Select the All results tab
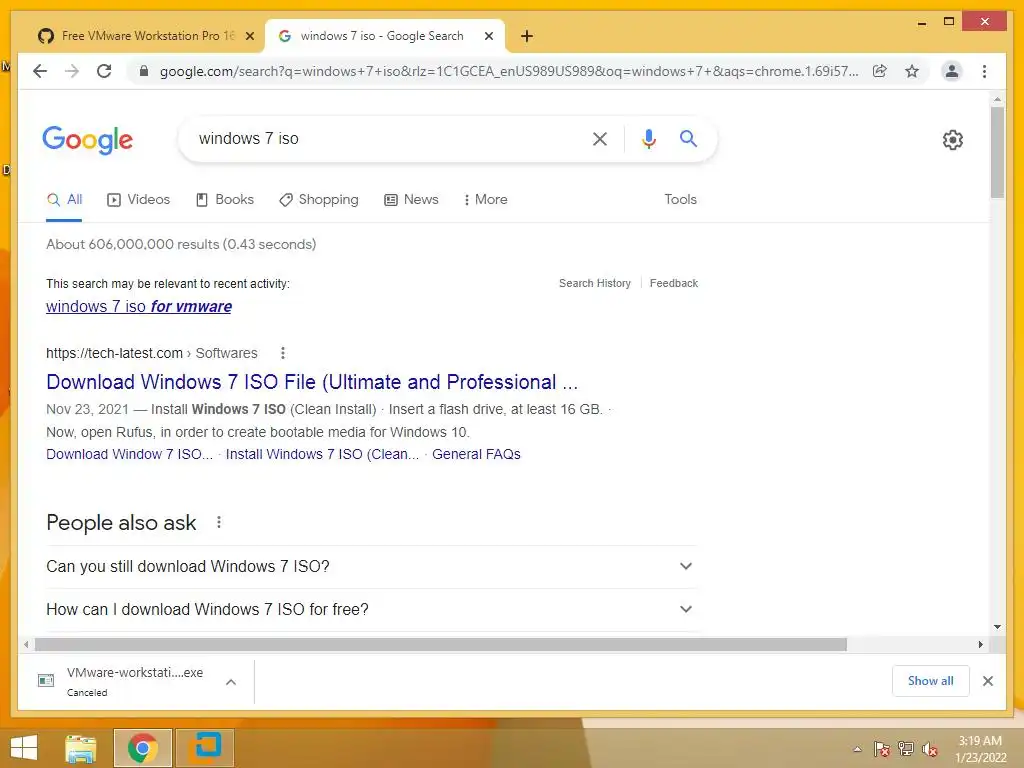Image resolution: width=1024 pixels, height=768 pixels. (64, 199)
